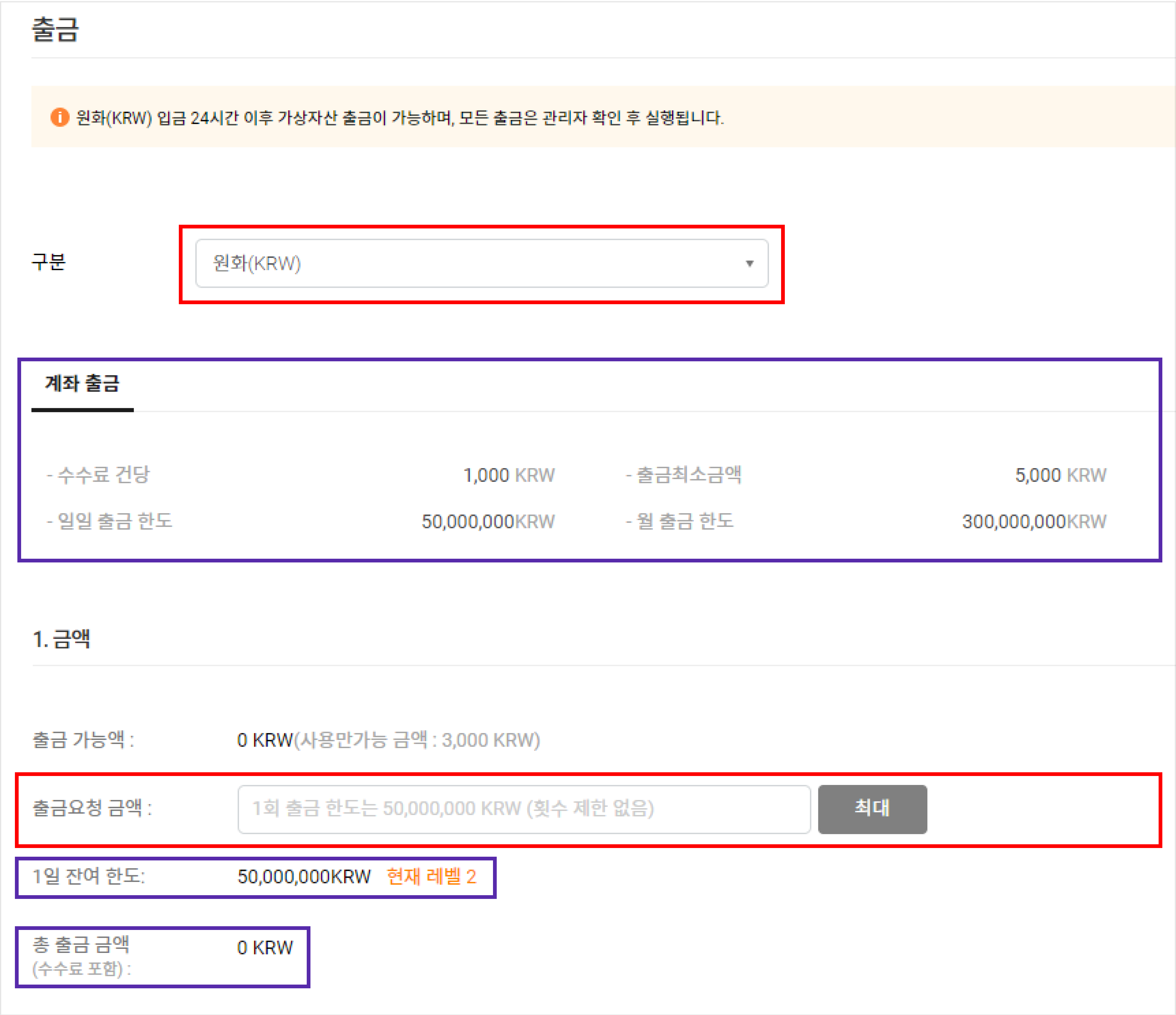Click the 1,000 KRW fee value

tap(509, 475)
